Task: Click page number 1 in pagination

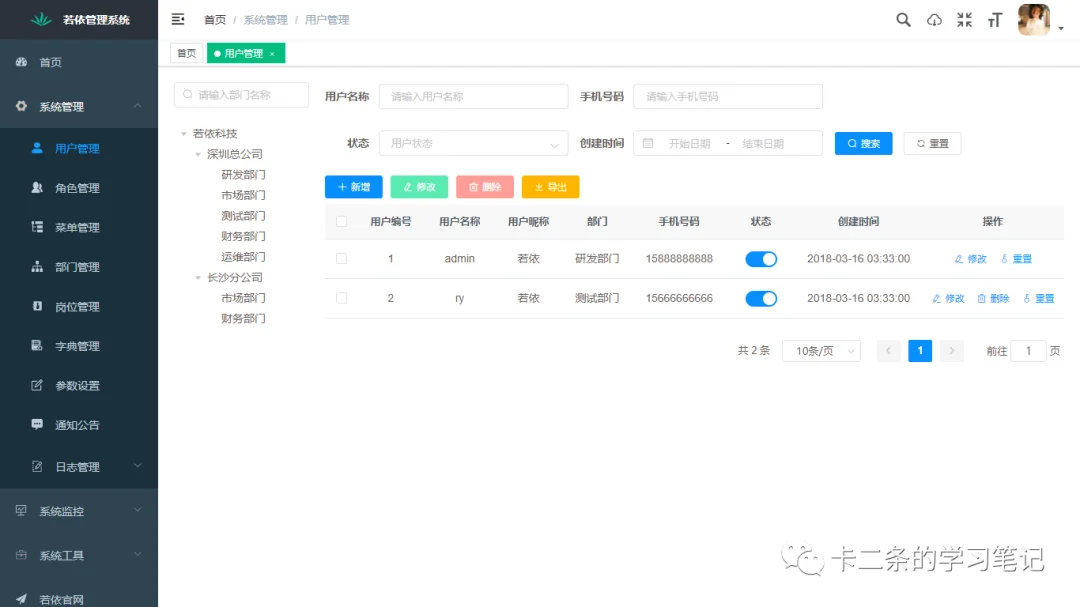Action: click(920, 351)
